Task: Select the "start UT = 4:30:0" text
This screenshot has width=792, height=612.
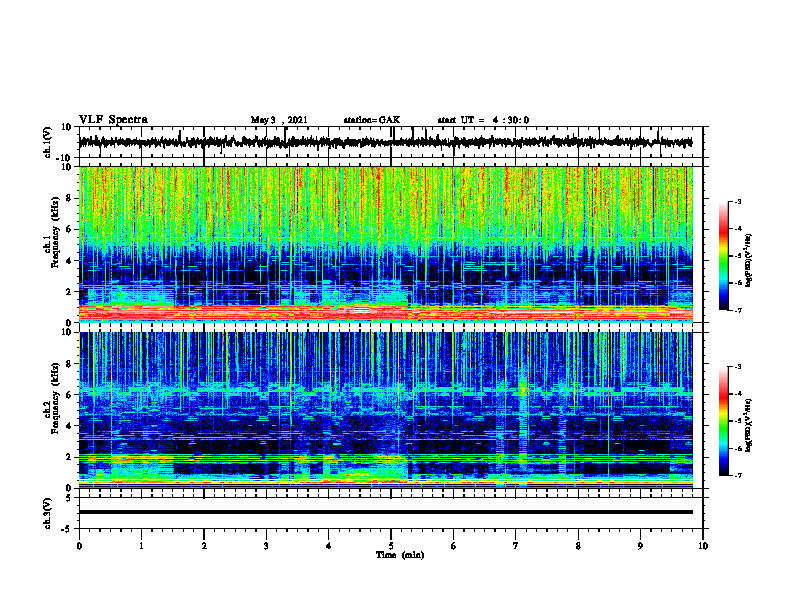Action: point(483,120)
